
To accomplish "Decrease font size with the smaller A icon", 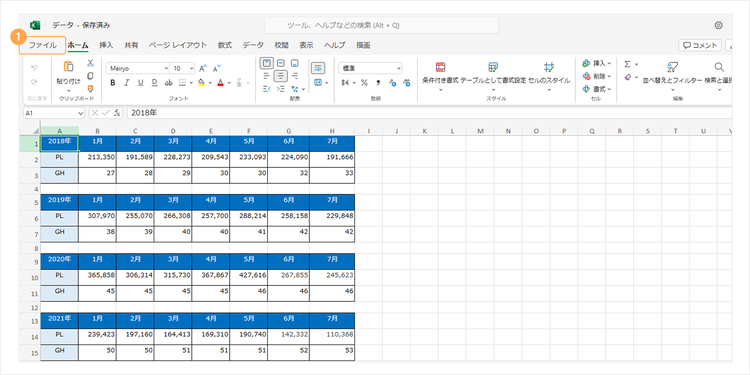I will (x=217, y=68).
